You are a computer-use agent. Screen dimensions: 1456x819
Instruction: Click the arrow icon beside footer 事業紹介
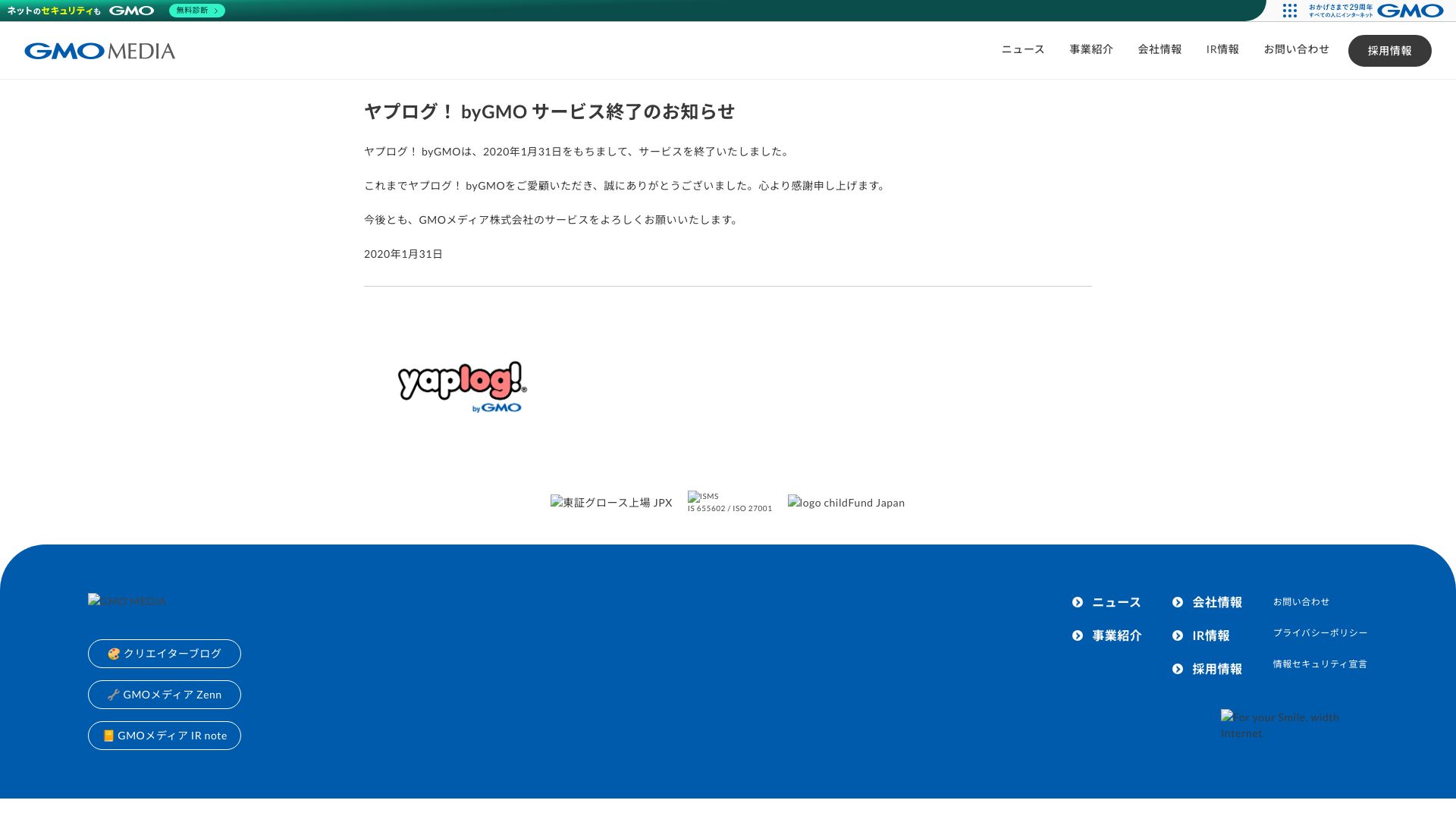coord(1078,635)
